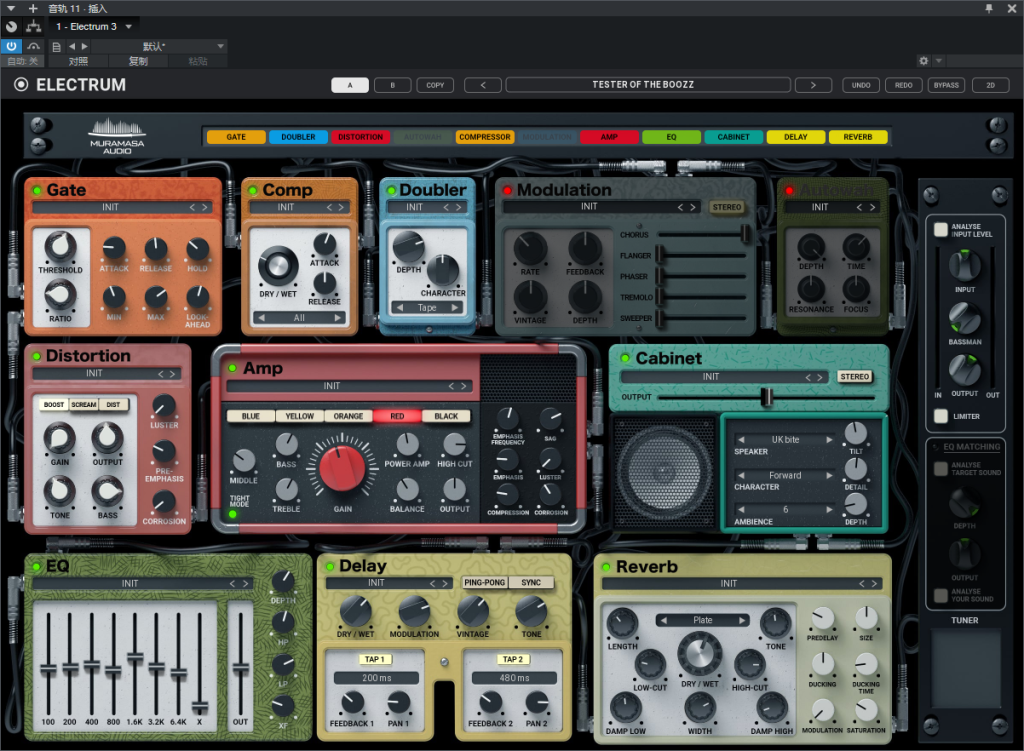This screenshot has height=751, width=1024.
Task: Go to previous Cabinet preset arrow
Action: click(x=808, y=377)
